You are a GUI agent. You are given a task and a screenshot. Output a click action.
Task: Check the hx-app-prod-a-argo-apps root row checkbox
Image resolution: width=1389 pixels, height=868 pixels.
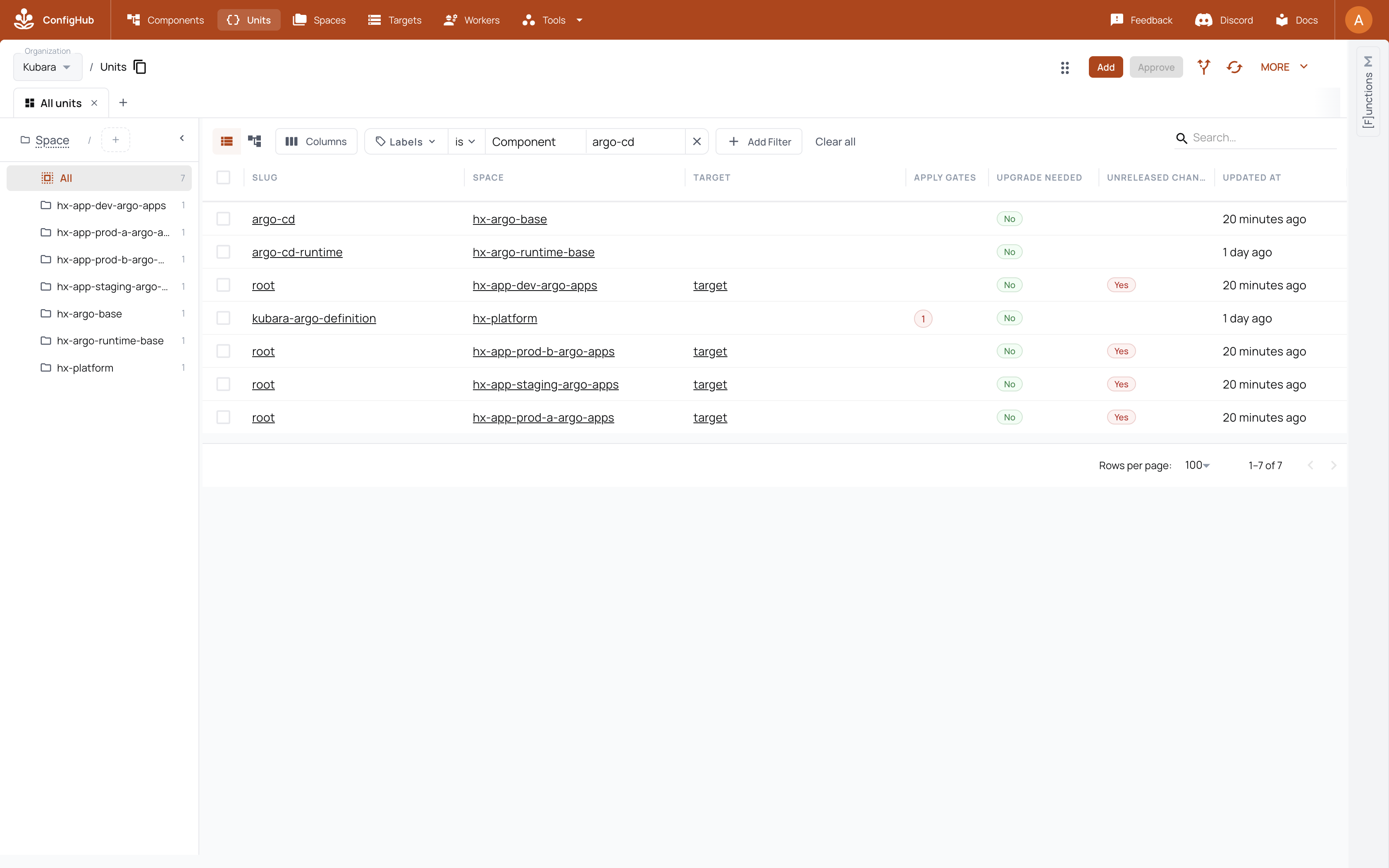tap(223, 417)
